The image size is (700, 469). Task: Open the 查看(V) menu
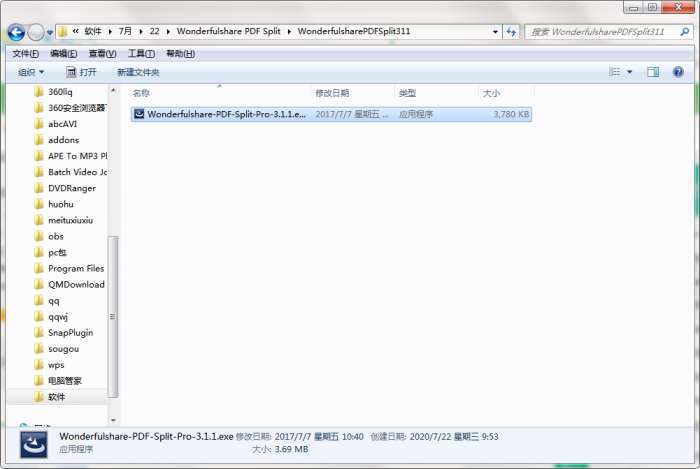(102, 54)
